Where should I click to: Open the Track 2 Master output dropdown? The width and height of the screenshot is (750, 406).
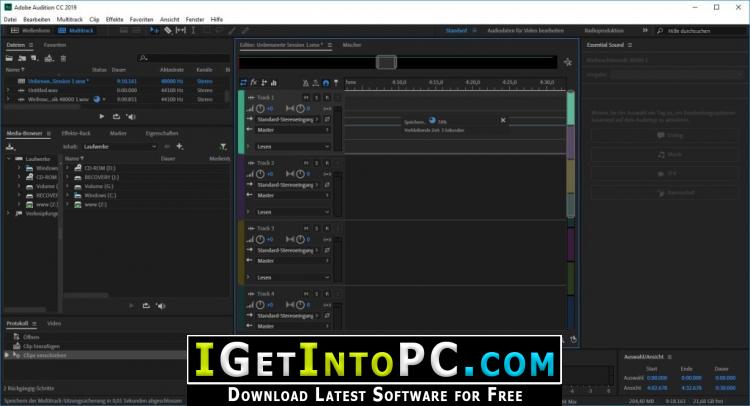click(x=292, y=196)
